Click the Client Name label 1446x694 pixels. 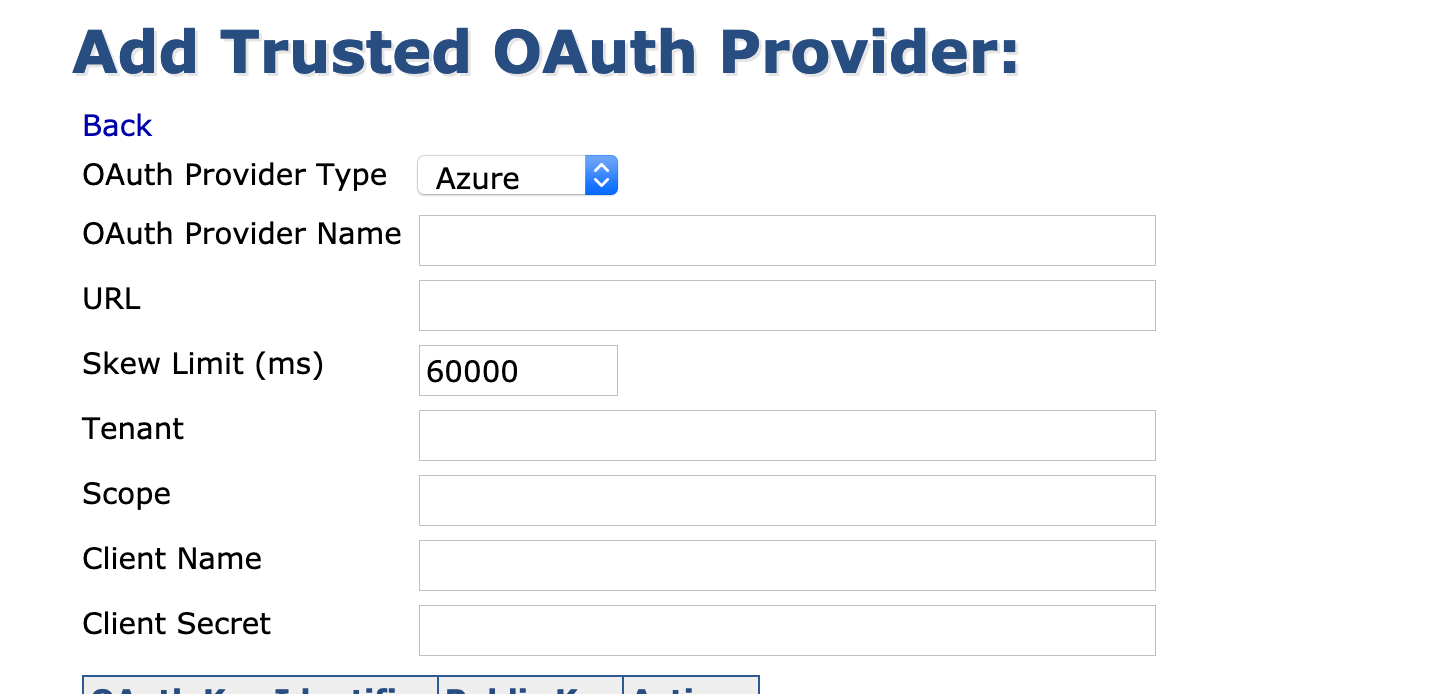coord(171,559)
